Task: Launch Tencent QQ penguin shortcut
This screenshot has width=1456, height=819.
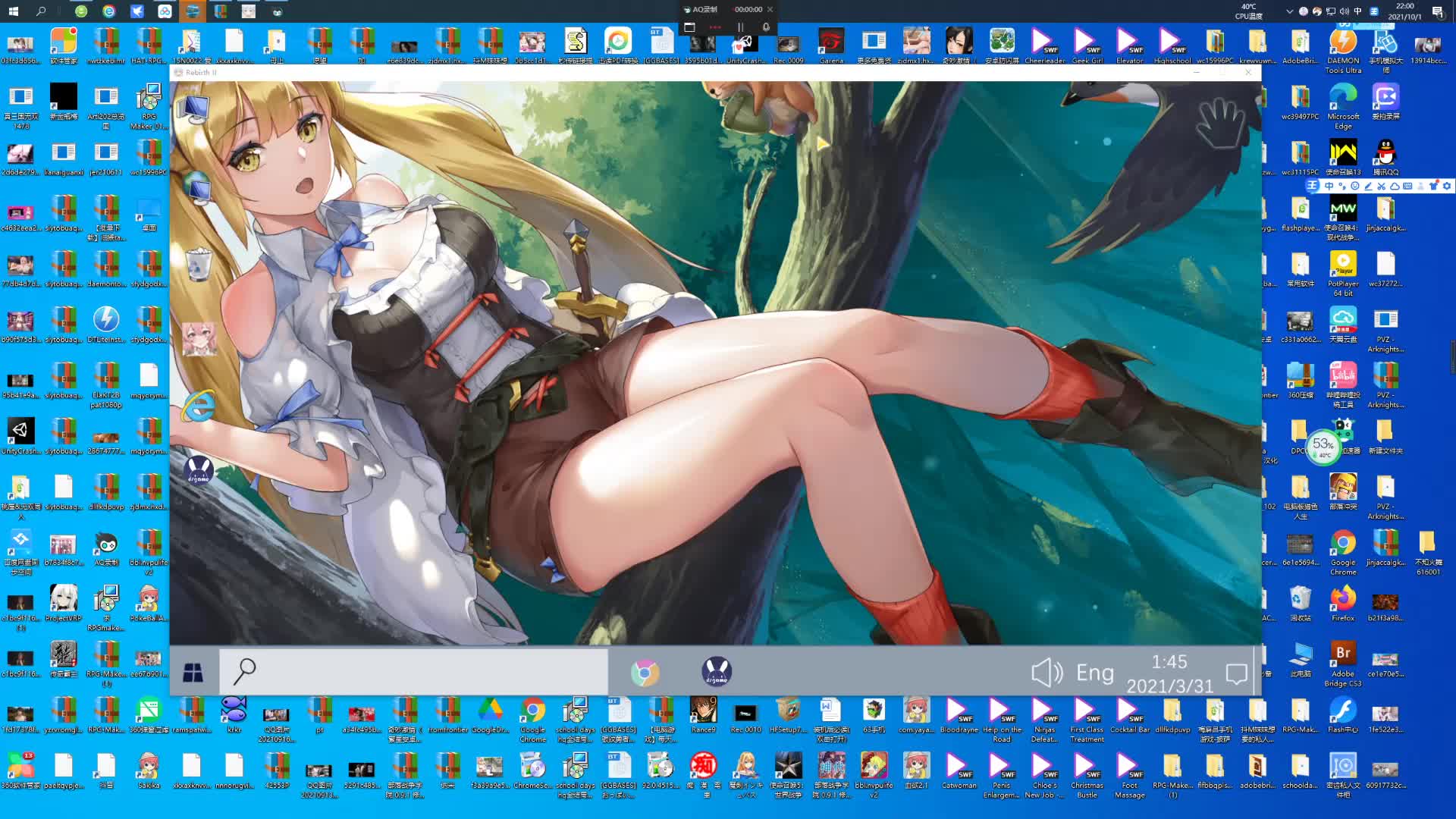Action: pyautogui.click(x=1385, y=157)
